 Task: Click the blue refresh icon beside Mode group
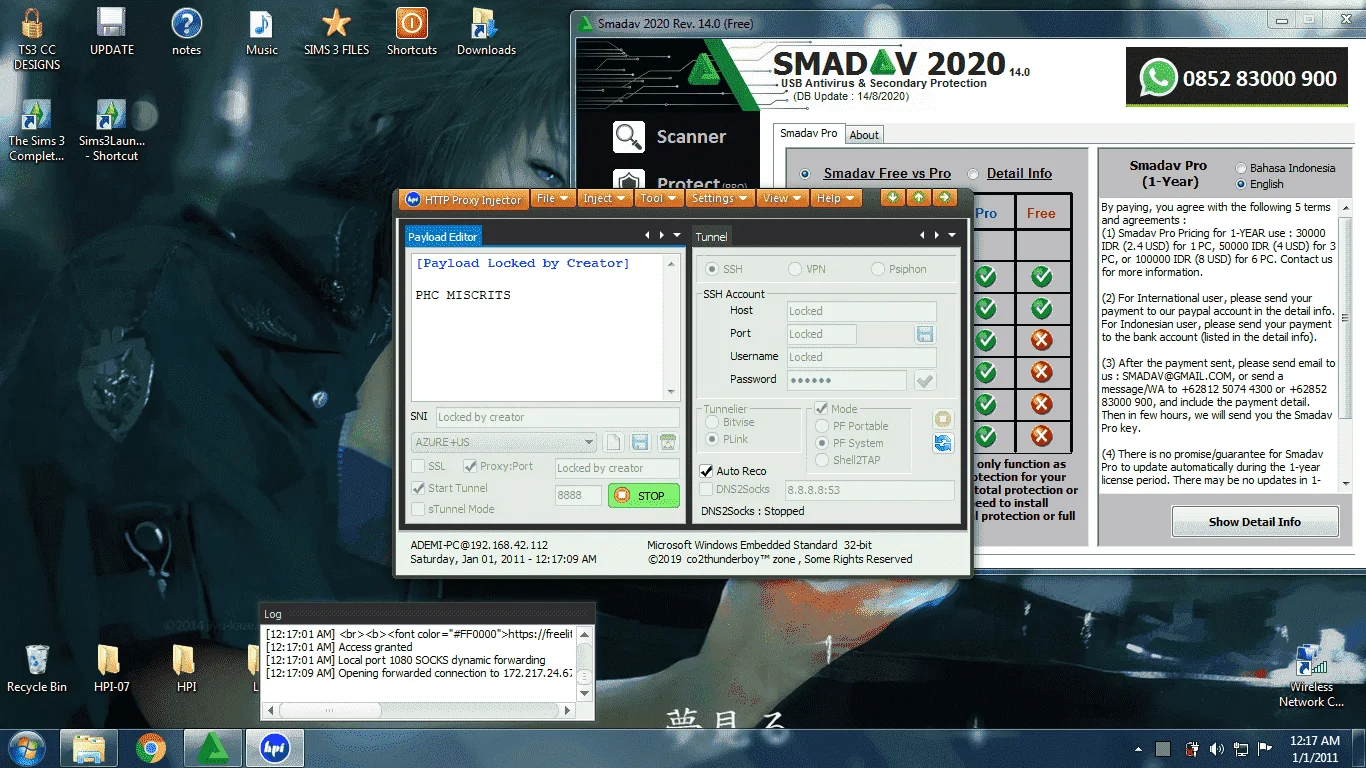tap(942, 443)
